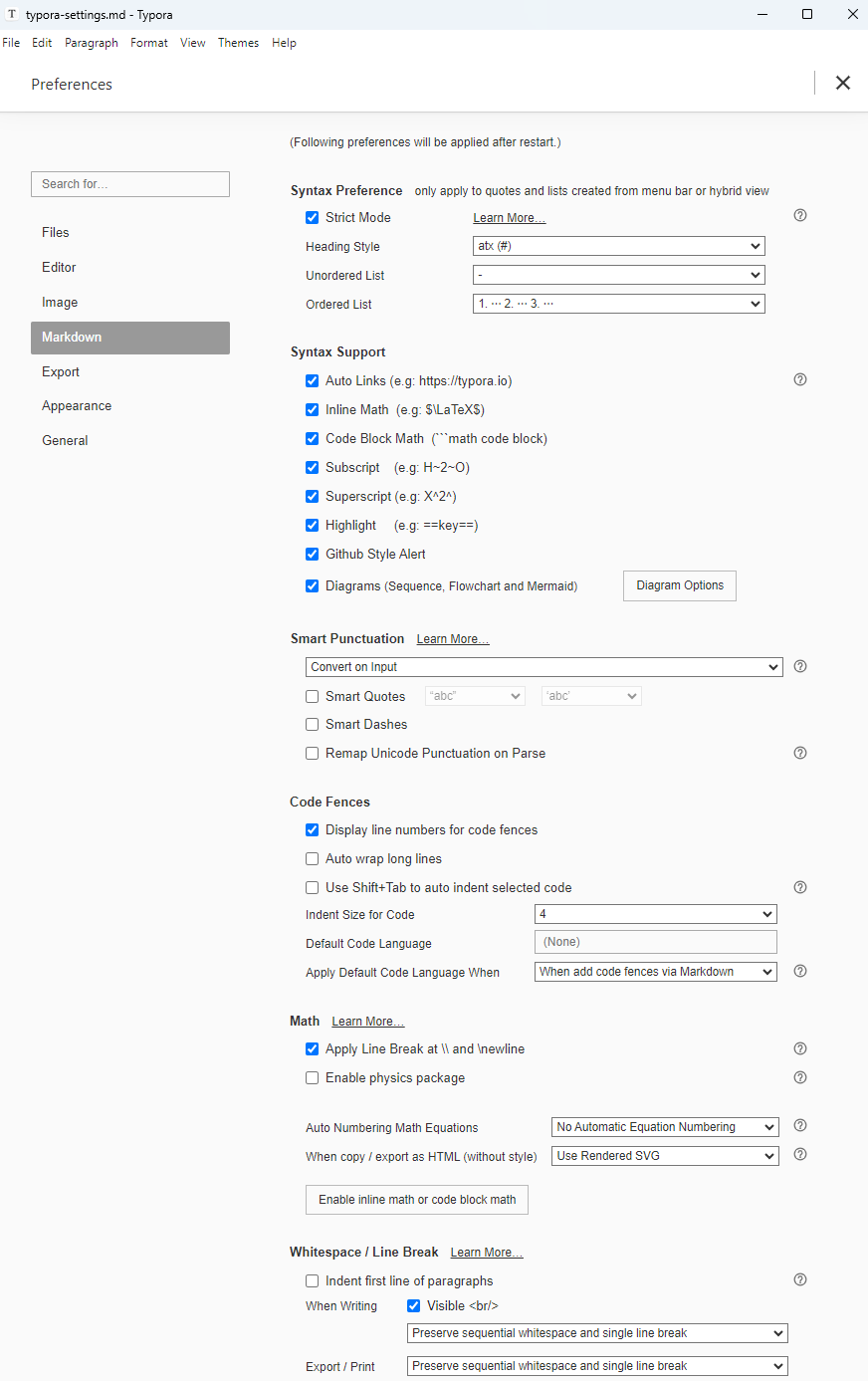Select Image preferences category

tap(130, 302)
